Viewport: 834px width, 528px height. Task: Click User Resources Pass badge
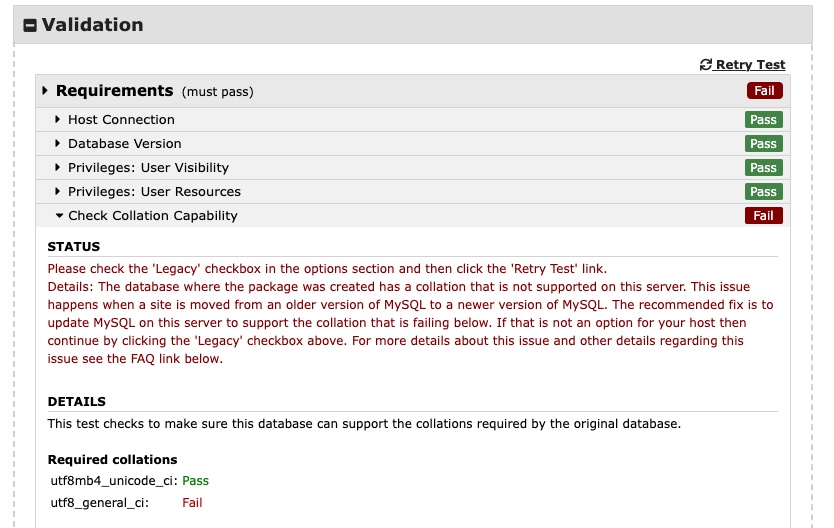pos(763,191)
